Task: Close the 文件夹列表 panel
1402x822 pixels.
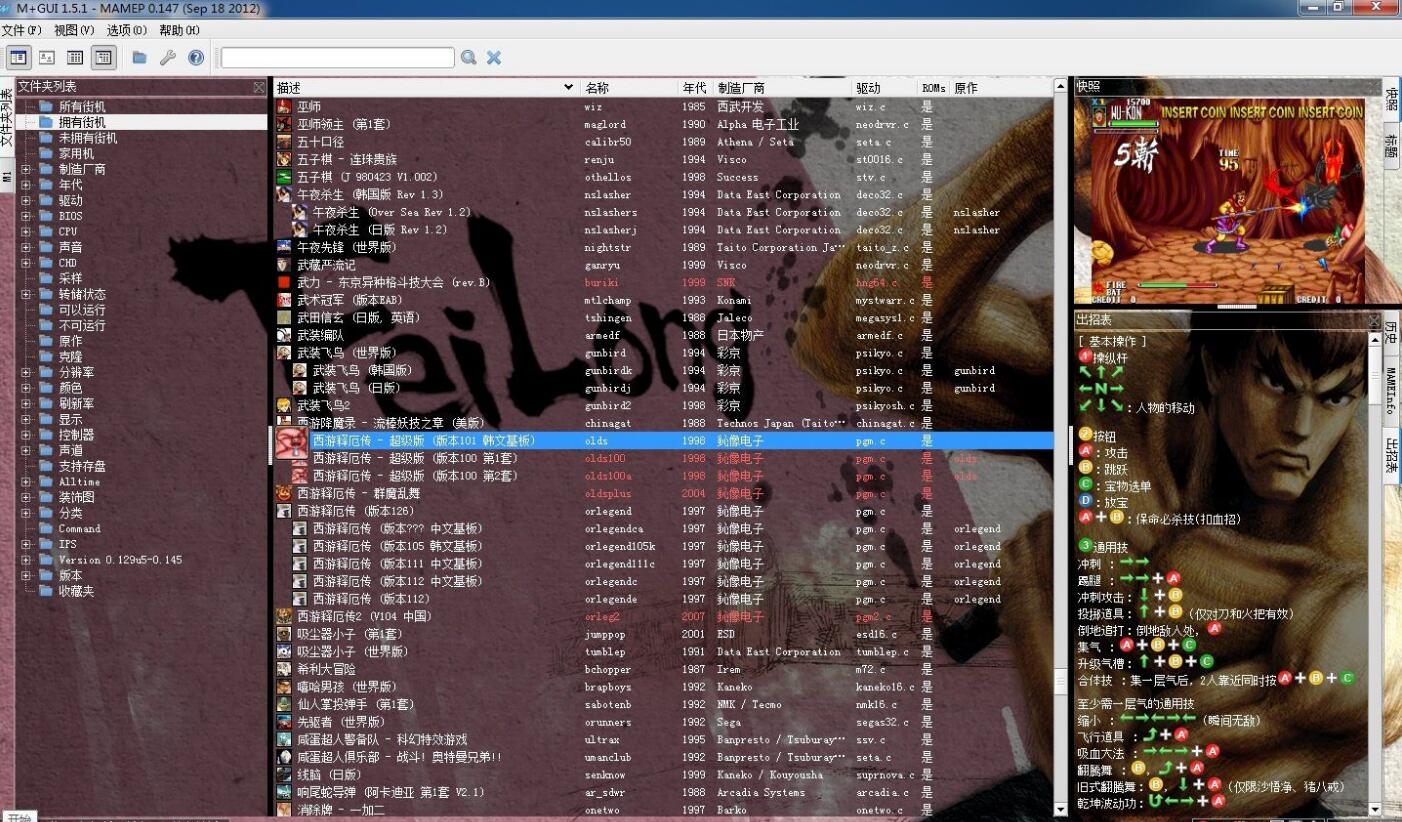Action: (259, 87)
